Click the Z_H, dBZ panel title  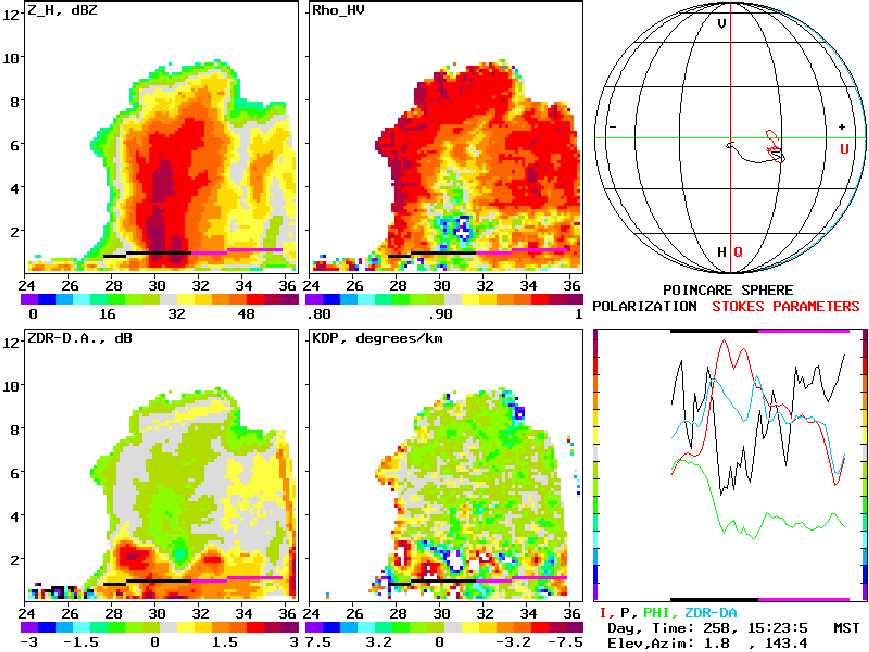[62, 11]
